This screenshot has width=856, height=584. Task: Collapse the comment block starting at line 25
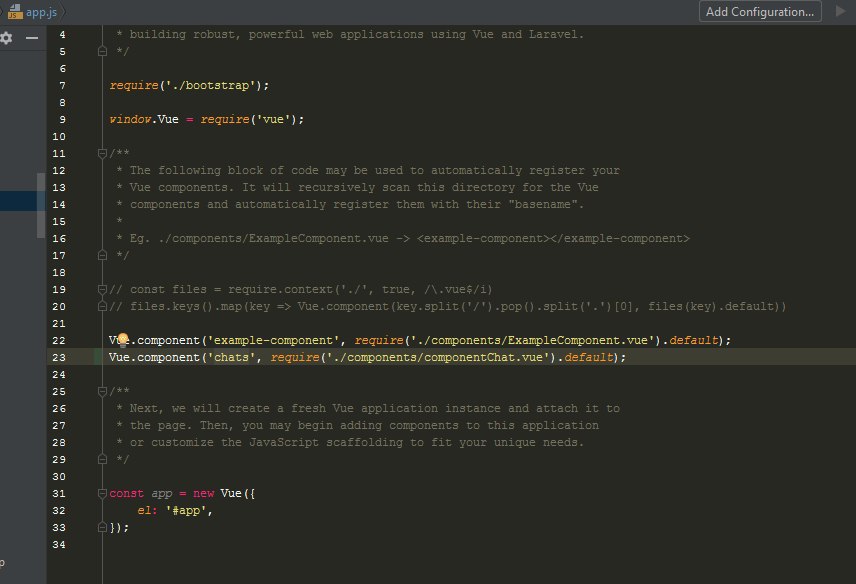coord(102,391)
